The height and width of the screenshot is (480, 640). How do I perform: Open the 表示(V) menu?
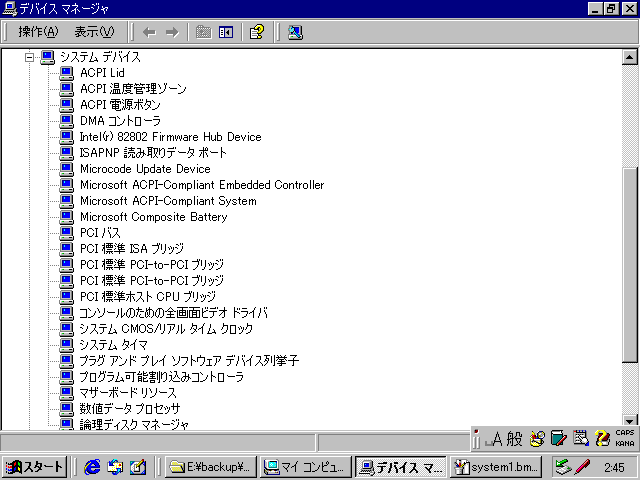(94, 31)
